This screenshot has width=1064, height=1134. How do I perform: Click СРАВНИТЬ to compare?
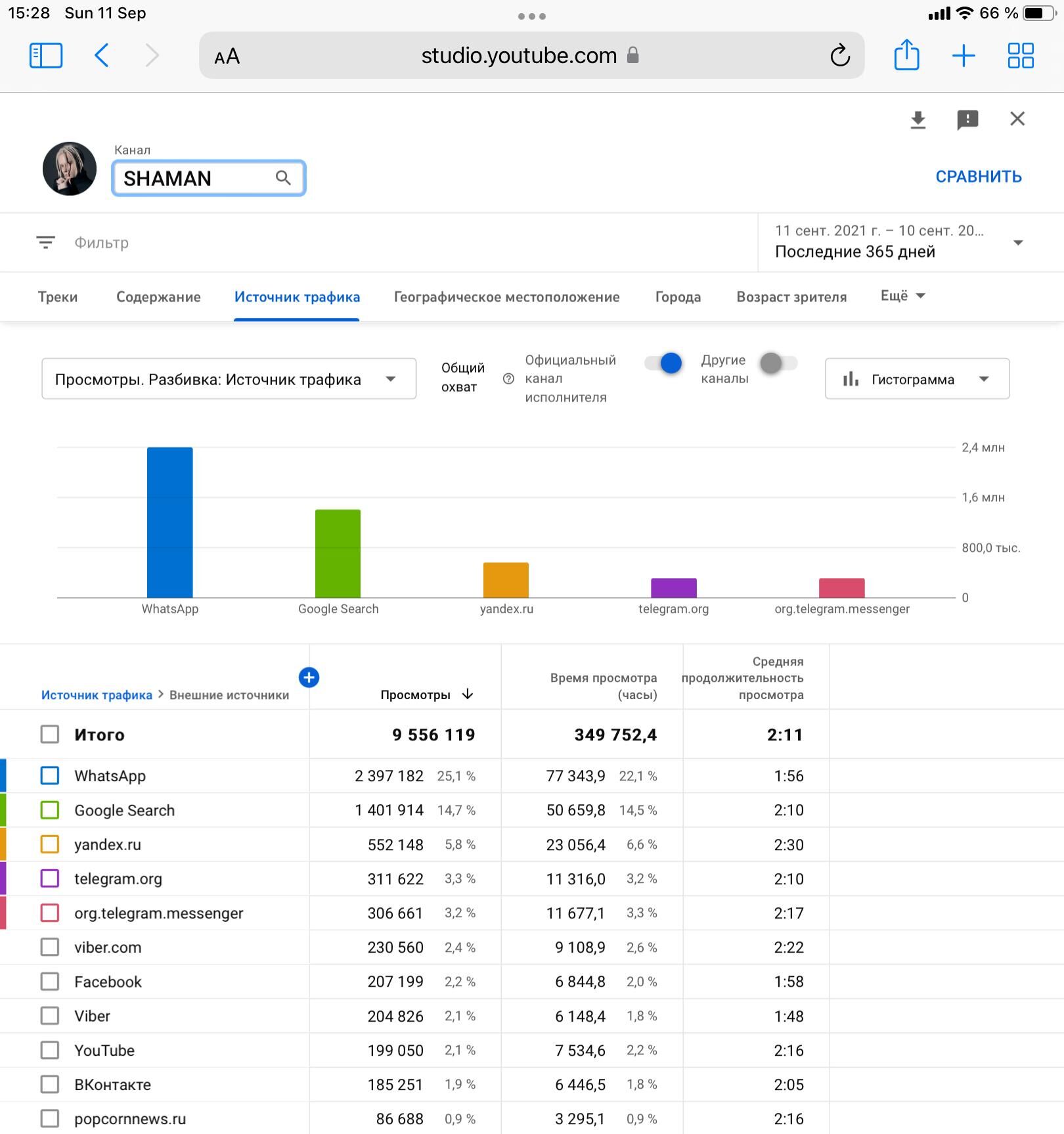point(978,177)
